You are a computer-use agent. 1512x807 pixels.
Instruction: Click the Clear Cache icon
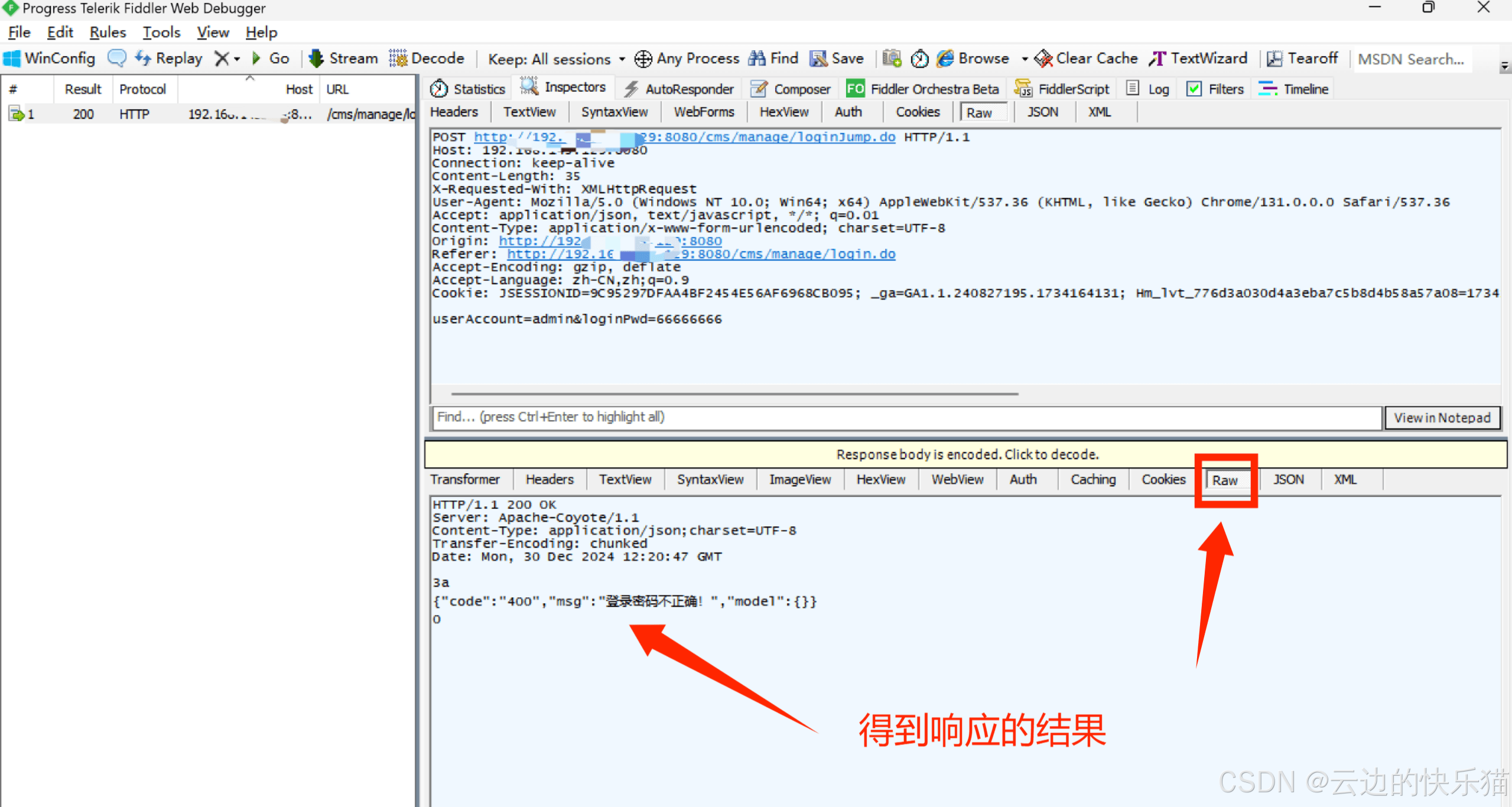(x=1044, y=58)
